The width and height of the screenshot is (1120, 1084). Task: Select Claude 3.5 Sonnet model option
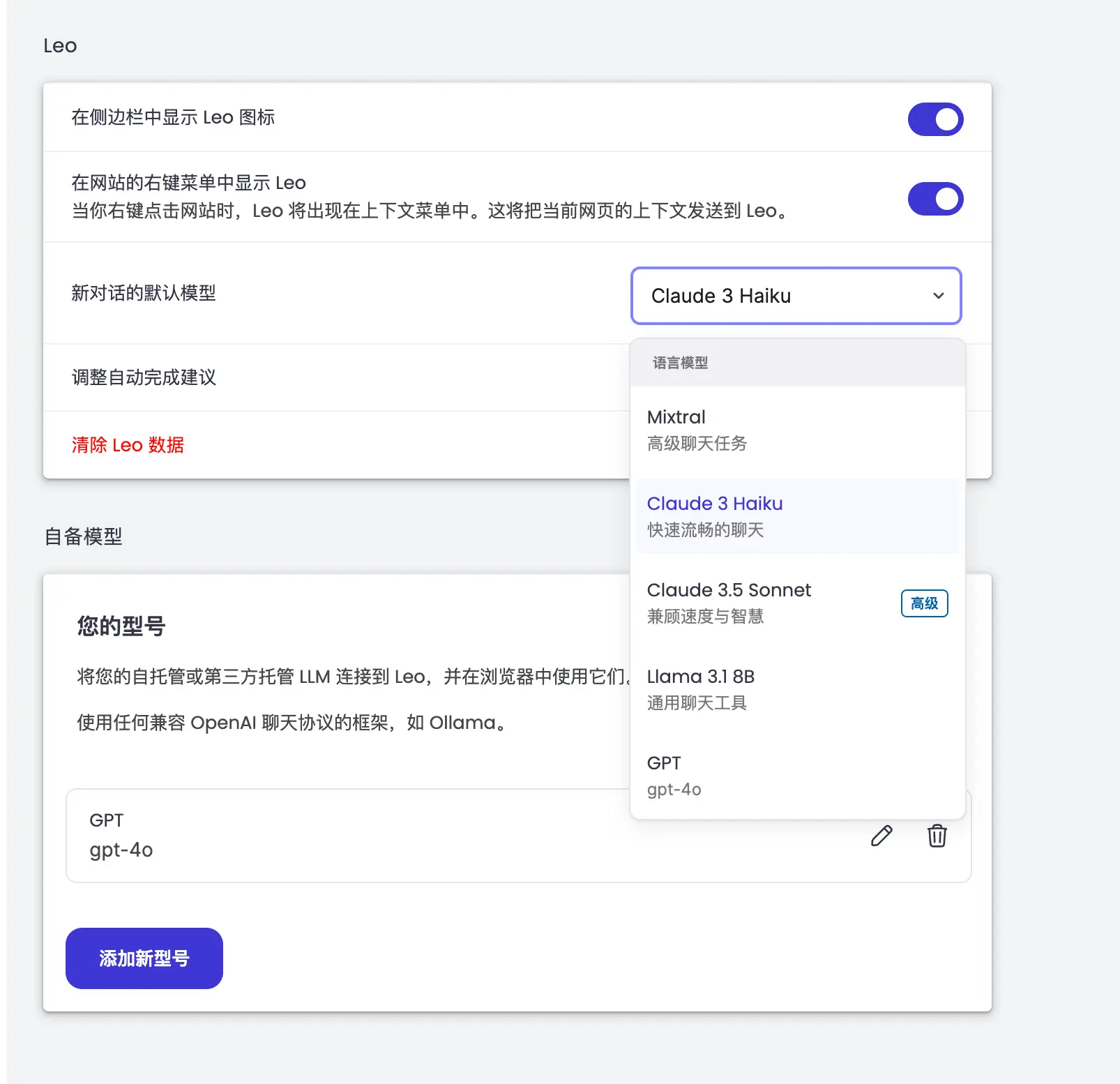tap(797, 603)
